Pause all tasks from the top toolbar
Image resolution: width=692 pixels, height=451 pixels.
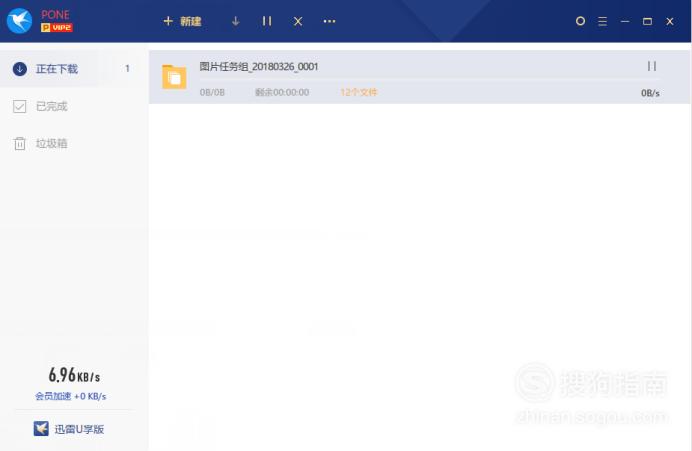[267, 21]
